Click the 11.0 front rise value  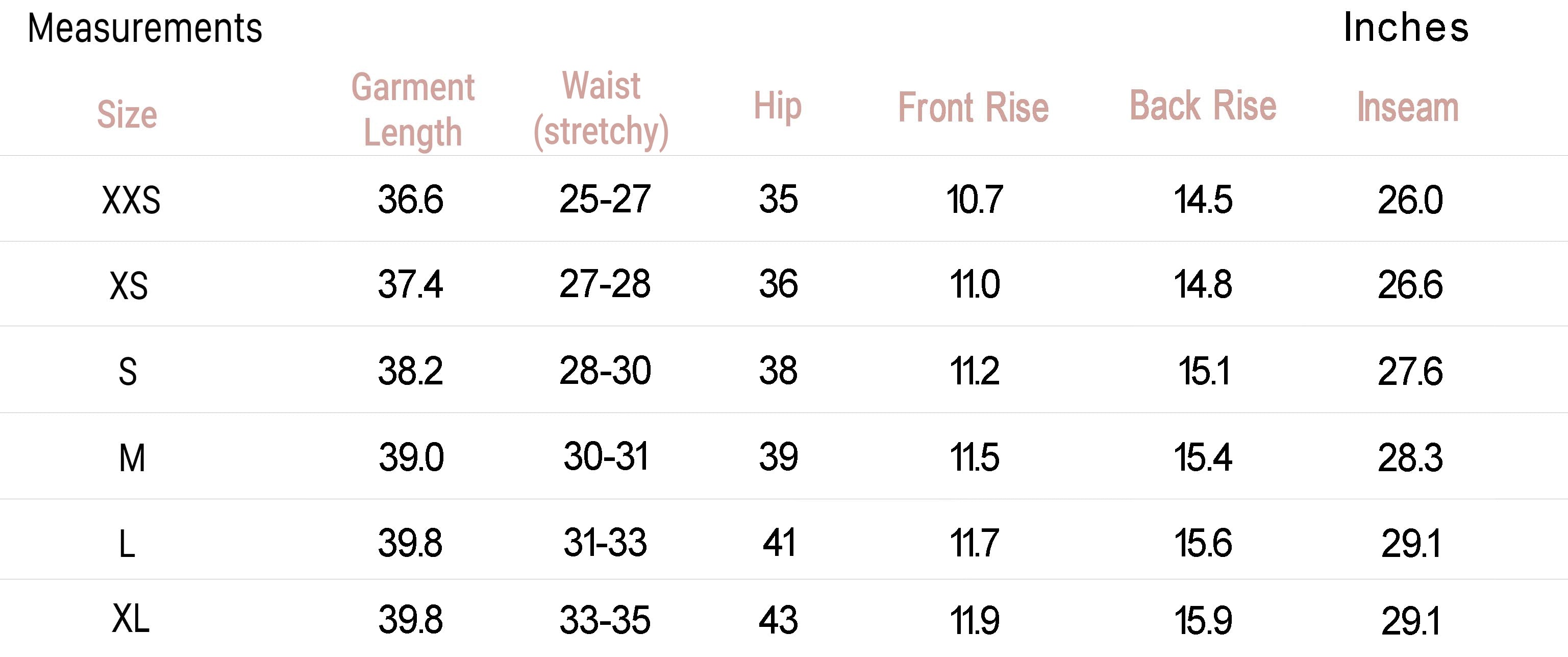[974, 285]
